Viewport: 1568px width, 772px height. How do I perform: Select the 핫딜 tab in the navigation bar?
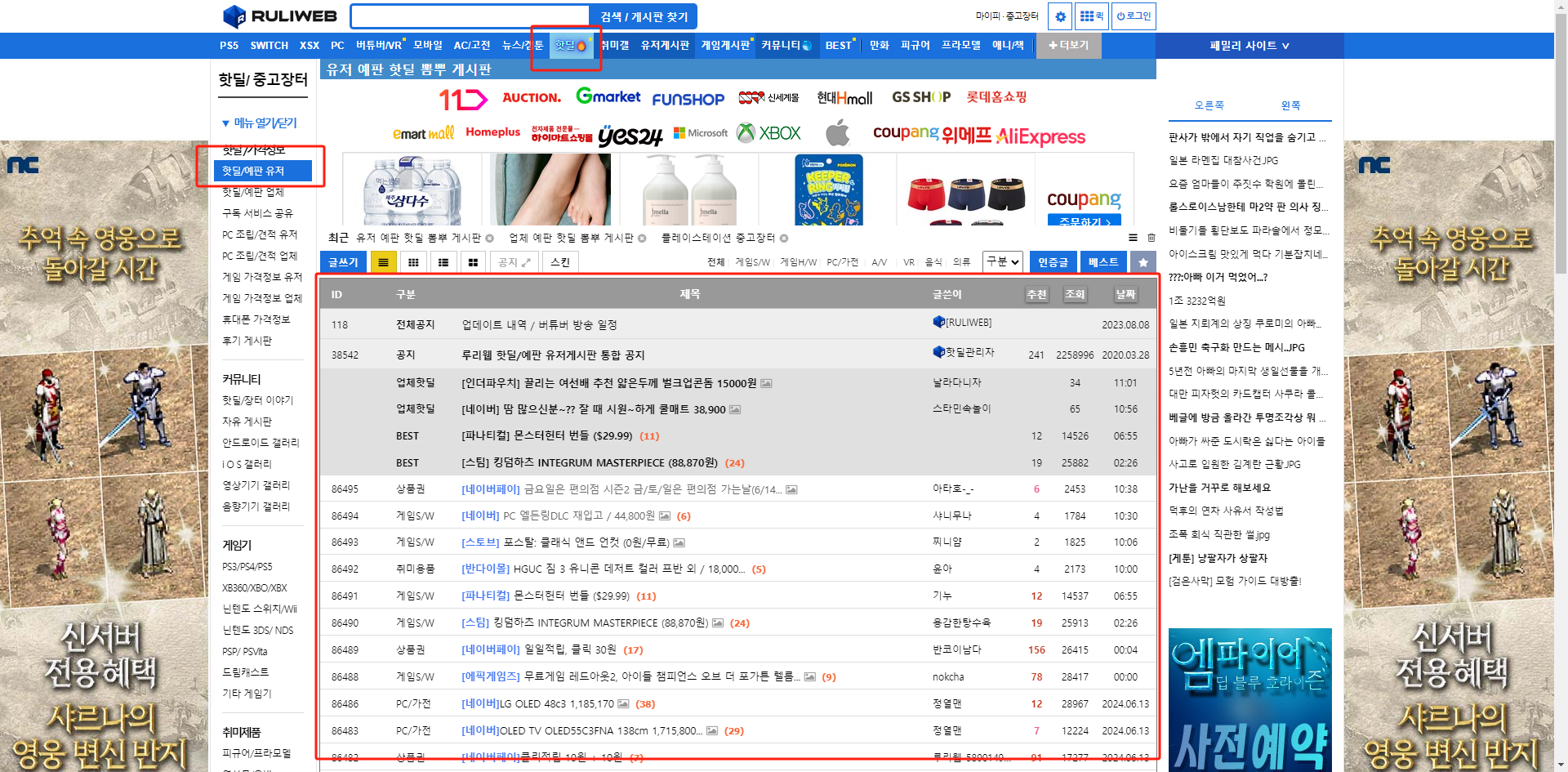point(566,46)
